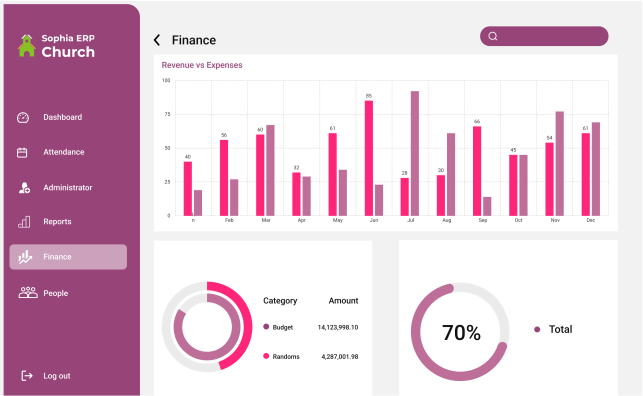The width and height of the screenshot is (643, 396).
Task: Select the Finance sidebar entry label
Action: click(57, 257)
